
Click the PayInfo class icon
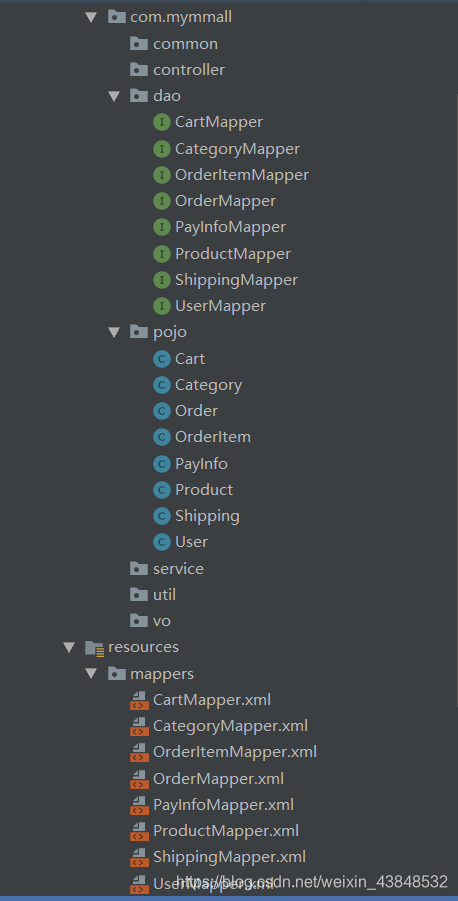[162, 463]
